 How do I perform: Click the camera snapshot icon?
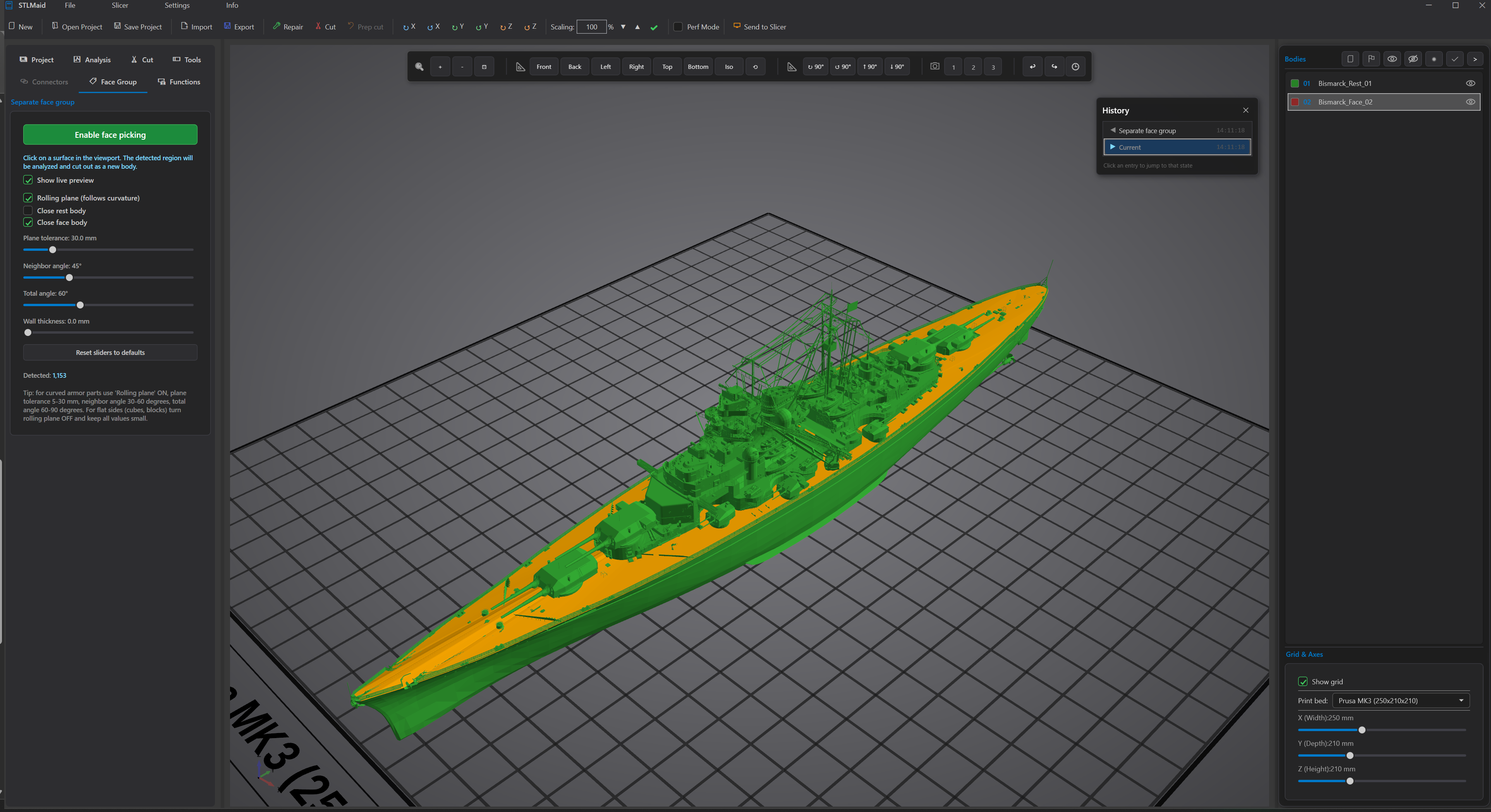coord(935,67)
